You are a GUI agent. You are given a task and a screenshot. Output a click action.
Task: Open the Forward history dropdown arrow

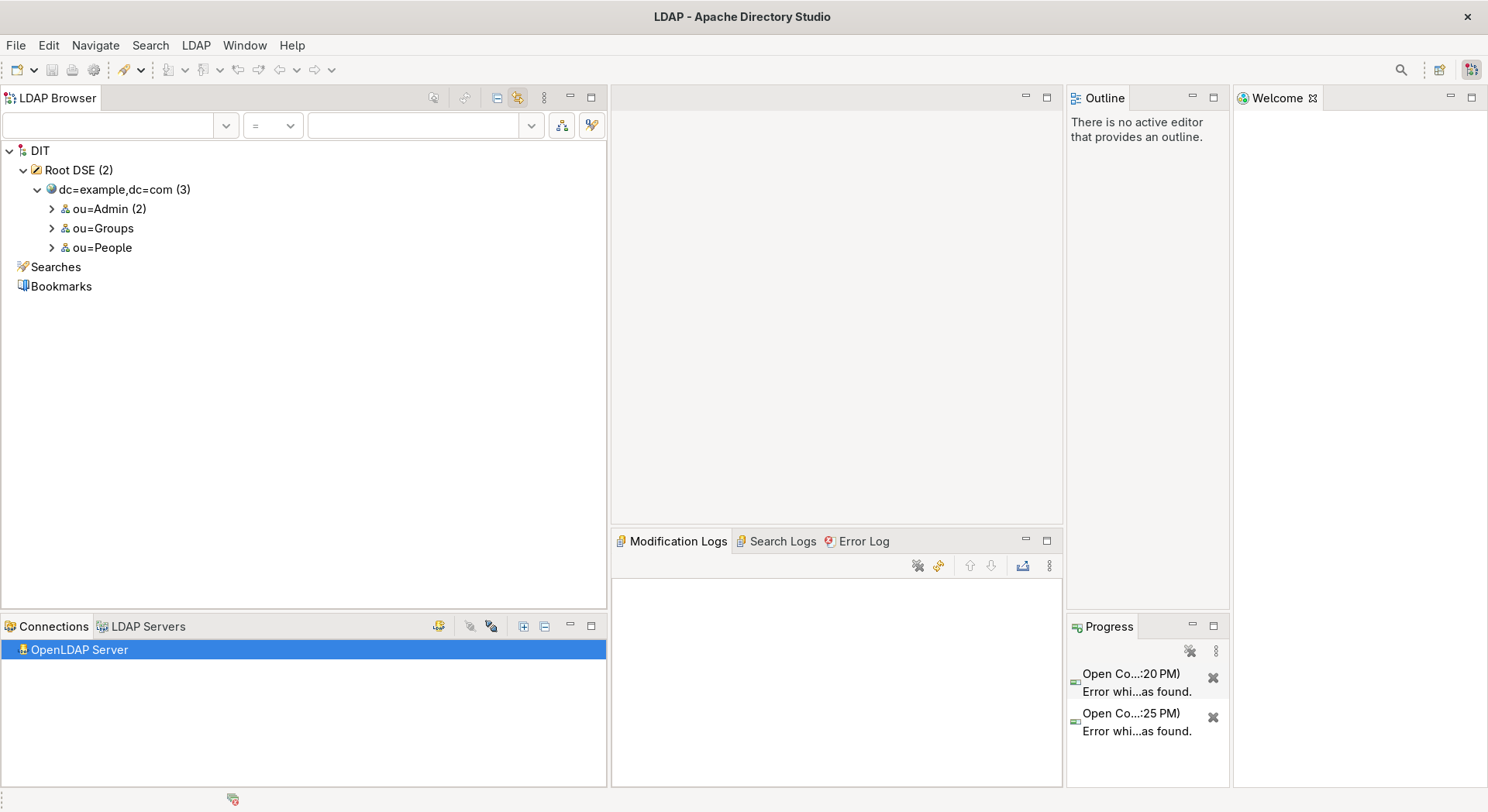332,70
